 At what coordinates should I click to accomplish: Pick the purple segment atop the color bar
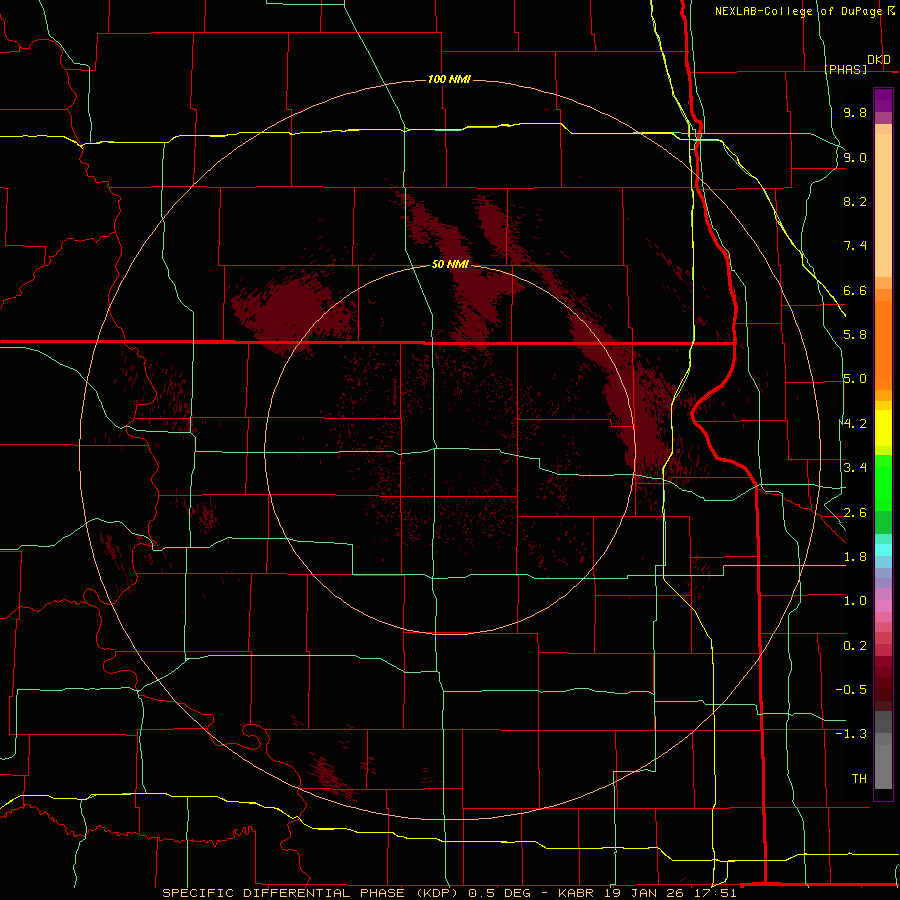[883, 100]
